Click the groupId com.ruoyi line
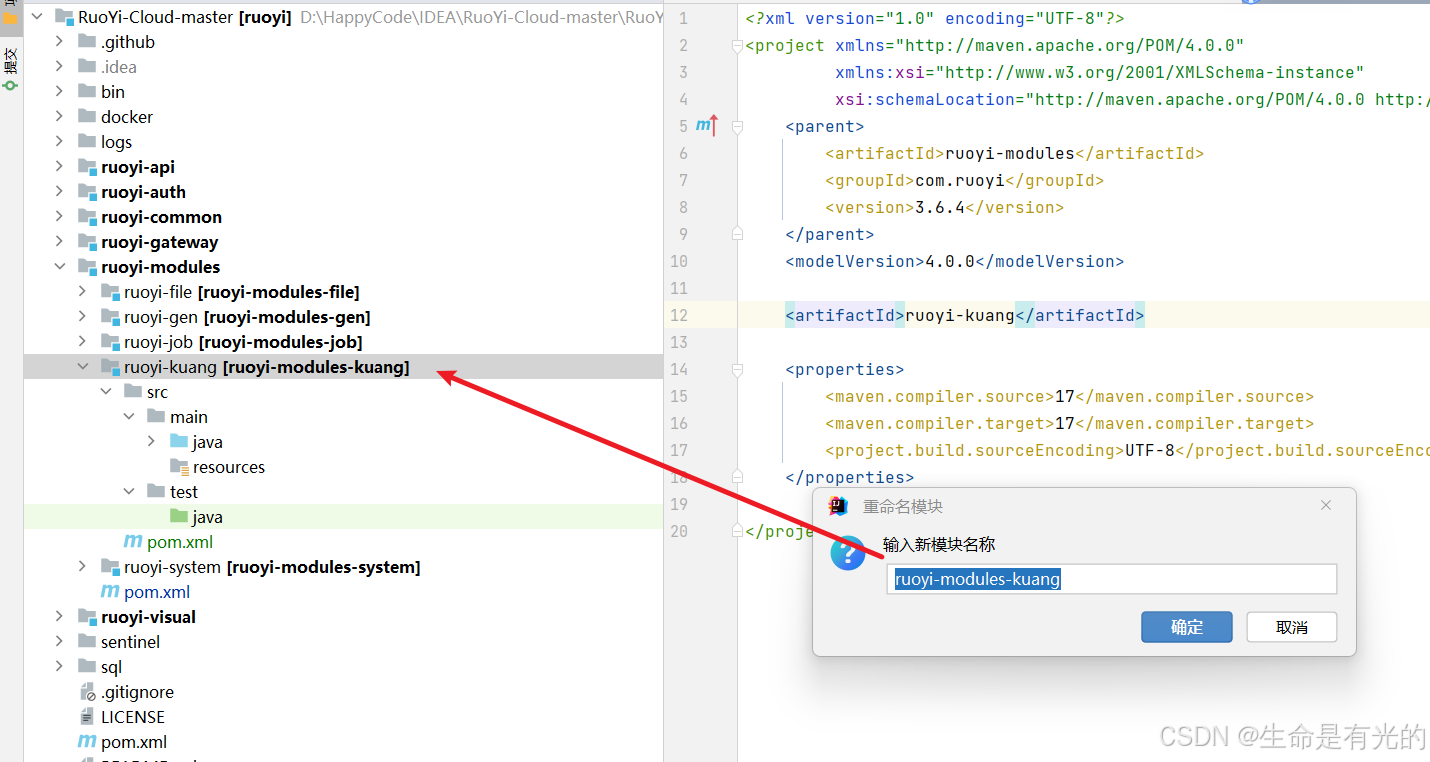This screenshot has height=762, width=1430. coord(964,180)
